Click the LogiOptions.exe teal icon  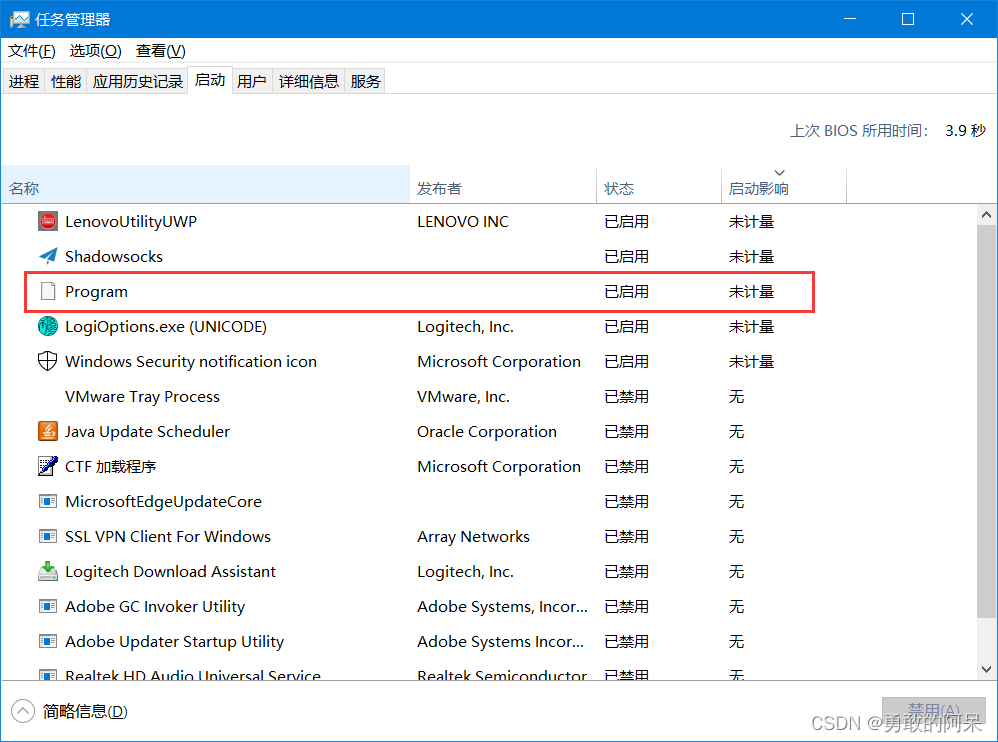click(48, 326)
